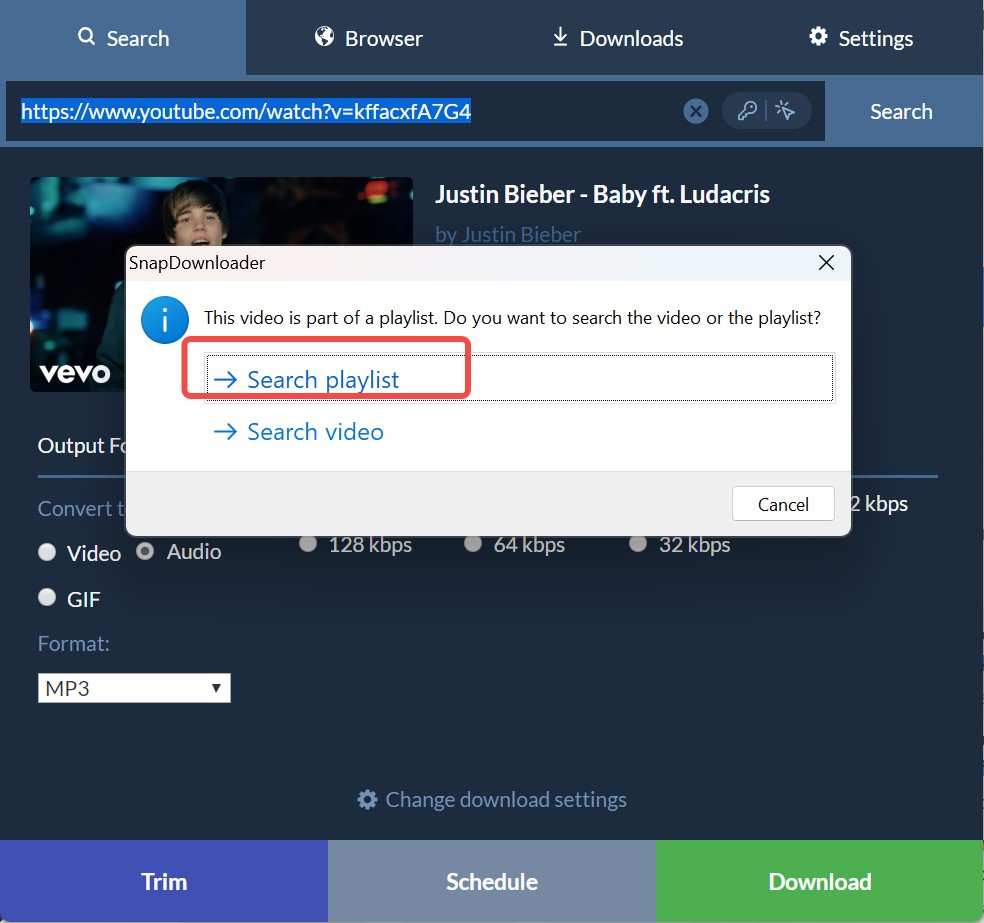Switch to the Browser tab
984x923 pixels.
[x=368, y=37]
